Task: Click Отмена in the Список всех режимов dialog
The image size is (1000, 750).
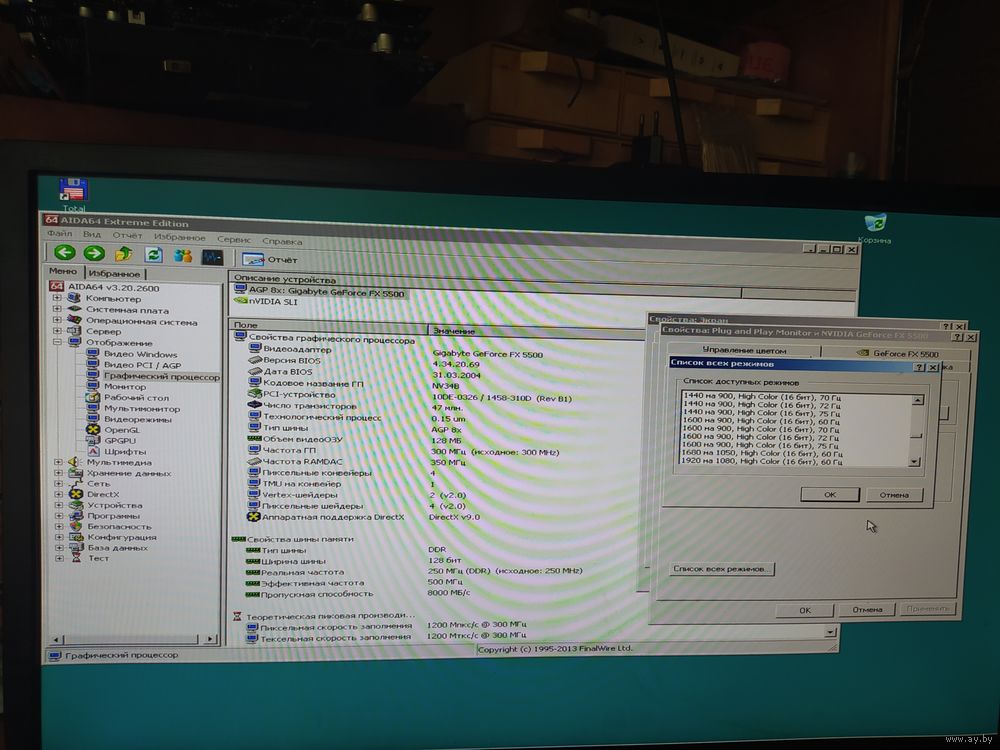Action: click(x=894, y=495)
